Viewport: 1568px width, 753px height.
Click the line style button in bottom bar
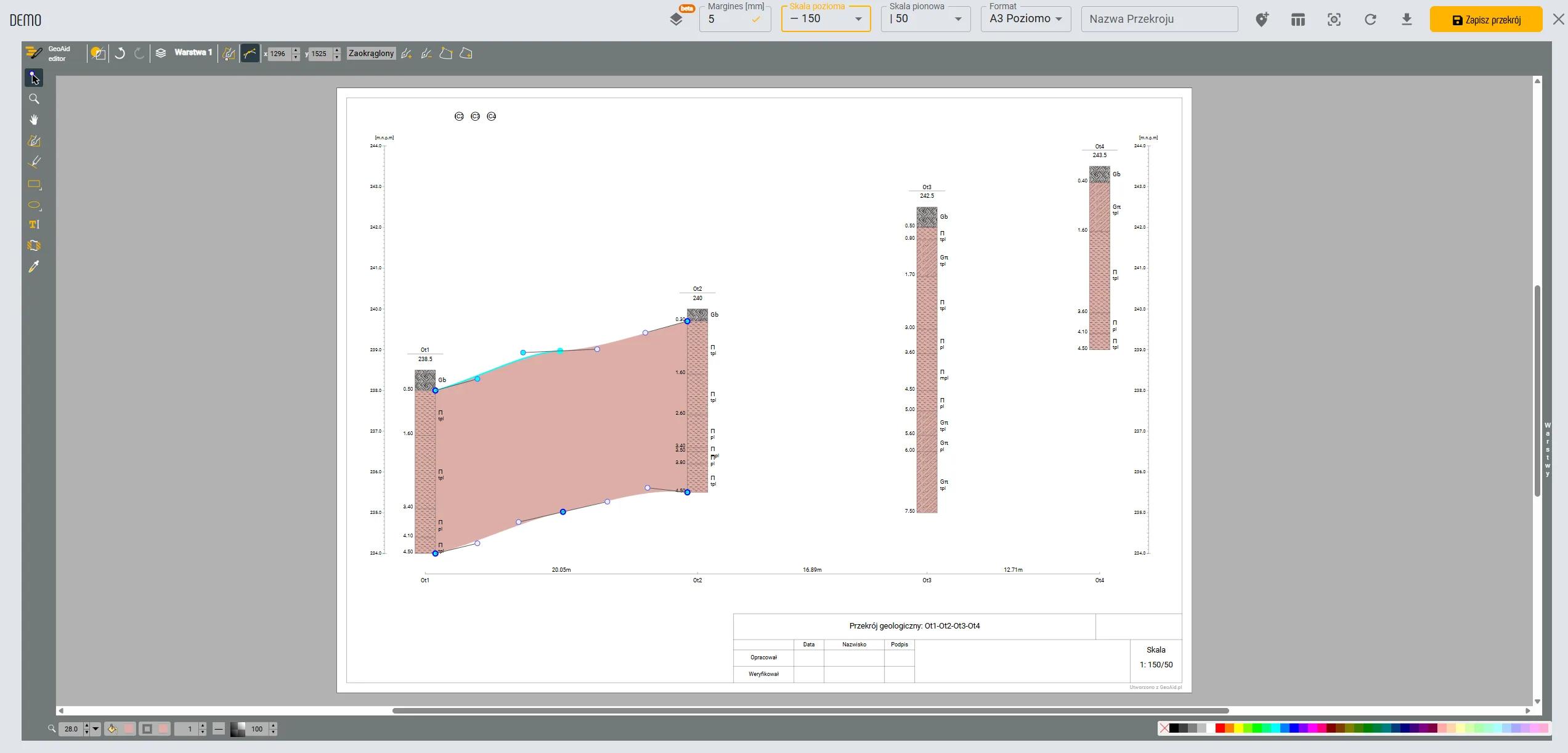tap(219, 729)
